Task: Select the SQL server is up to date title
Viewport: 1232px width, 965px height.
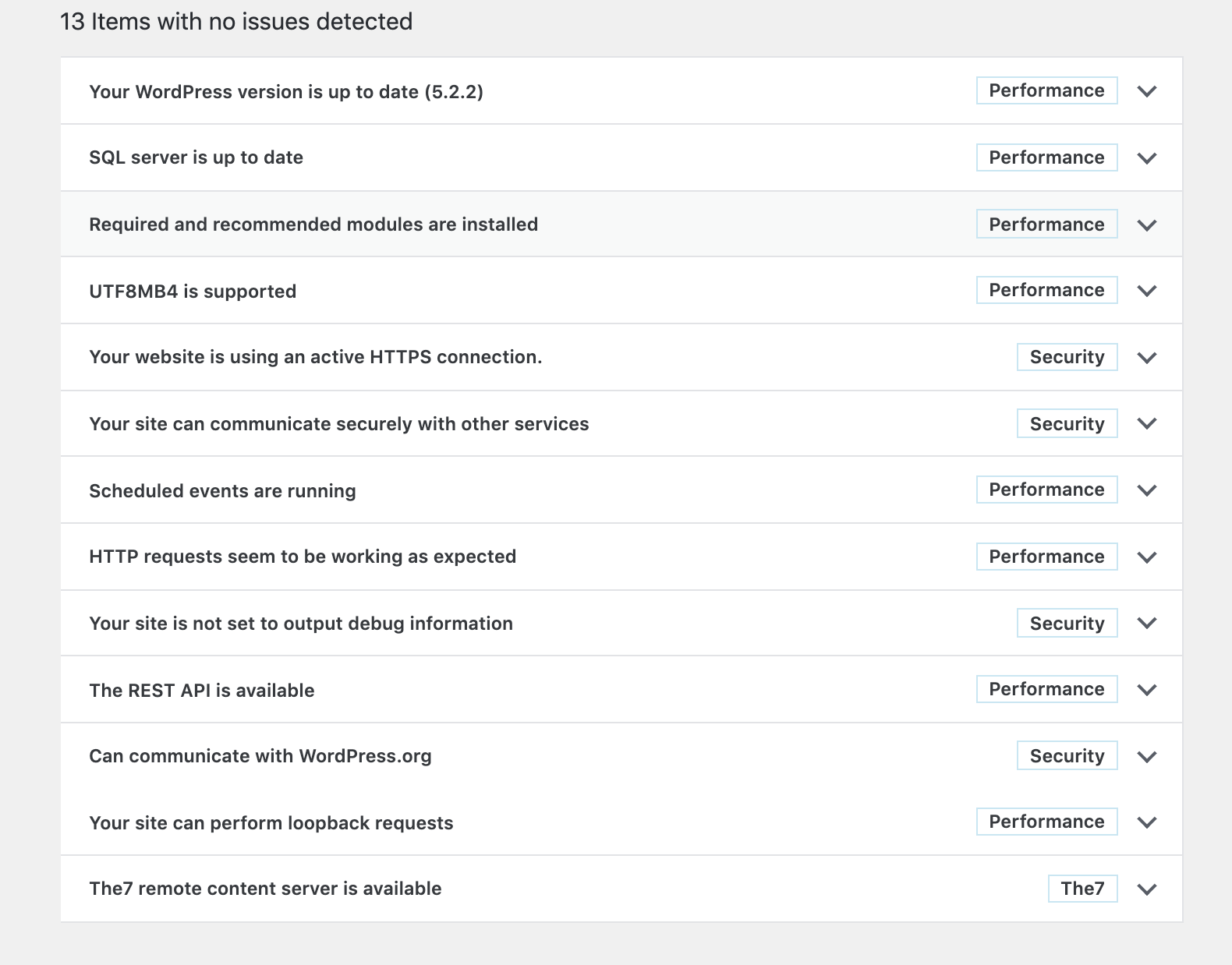Action: coord(196,157)
